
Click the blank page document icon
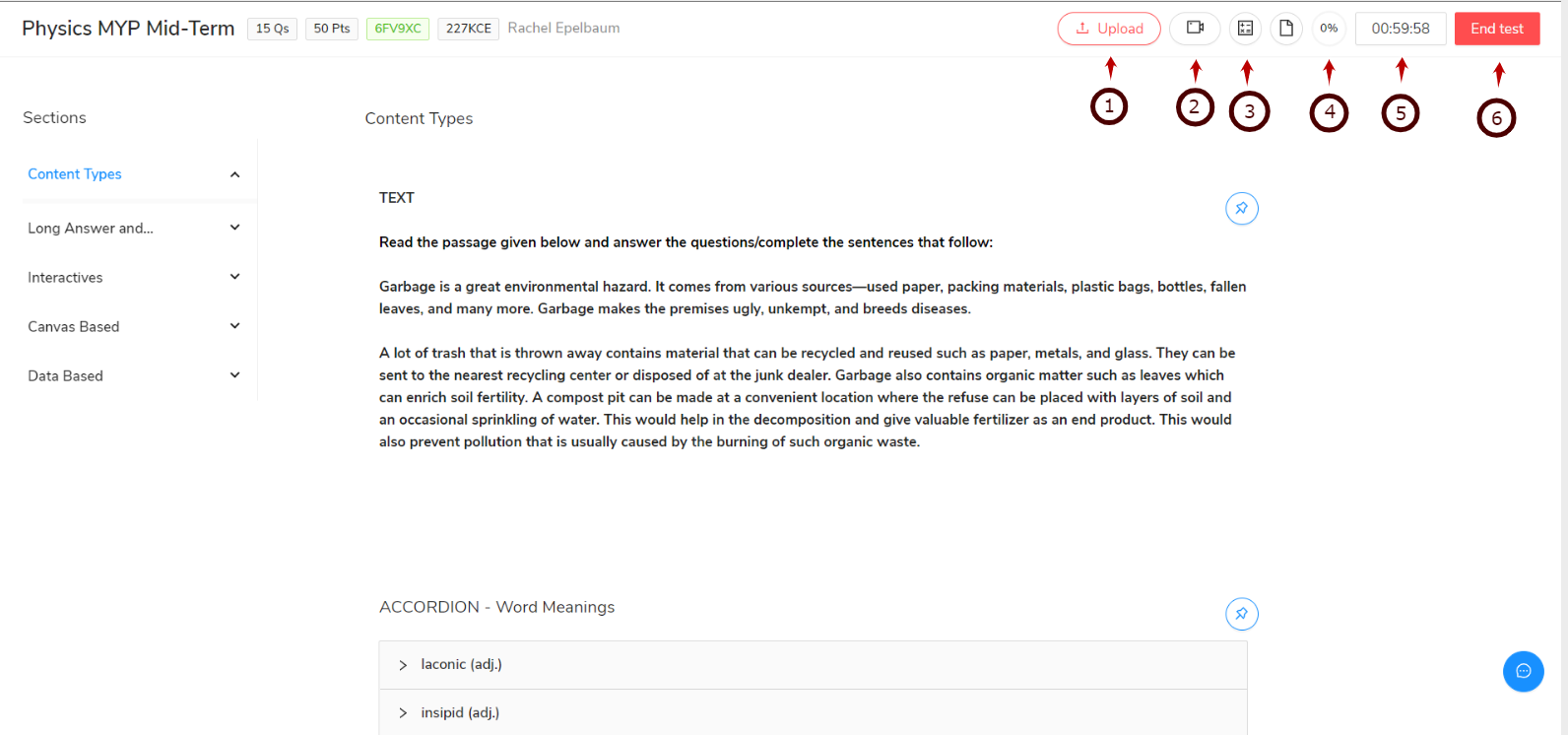tap(1286, 29)
